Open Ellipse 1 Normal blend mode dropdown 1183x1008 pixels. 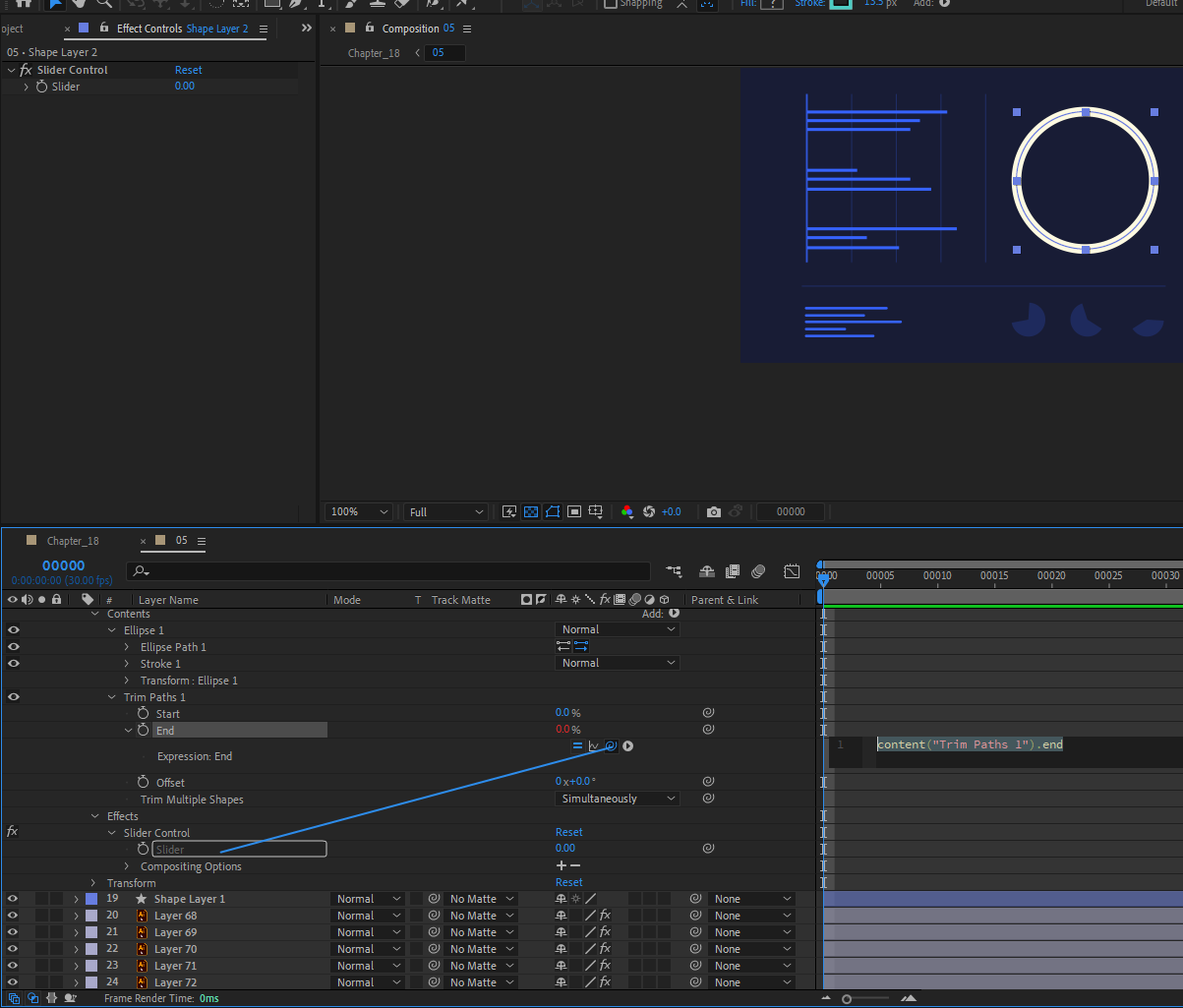pos(617,629)
